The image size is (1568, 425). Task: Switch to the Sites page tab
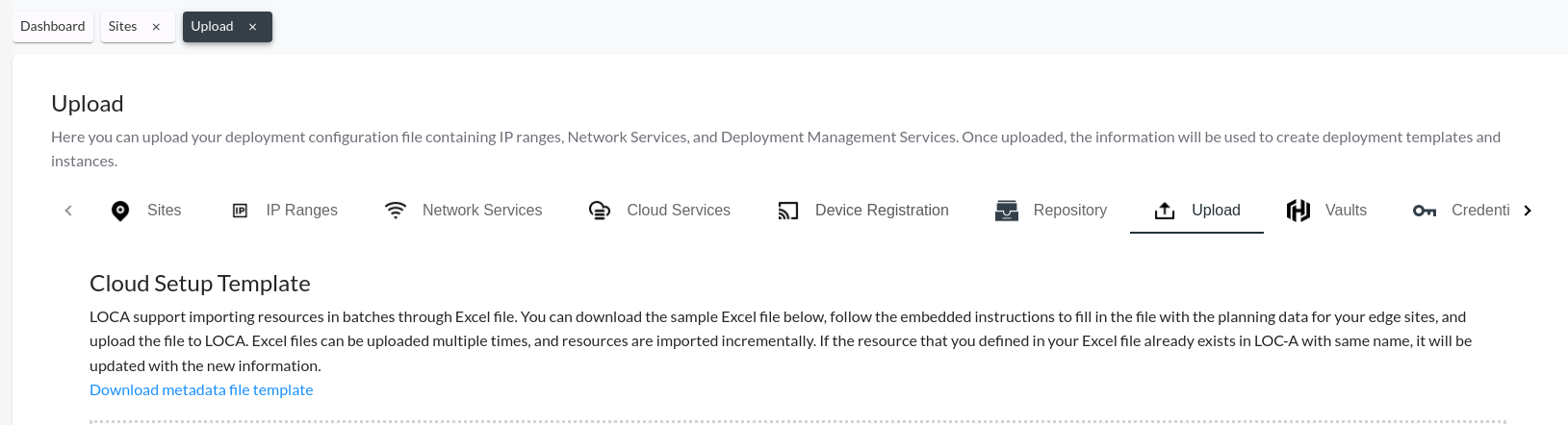122,26
